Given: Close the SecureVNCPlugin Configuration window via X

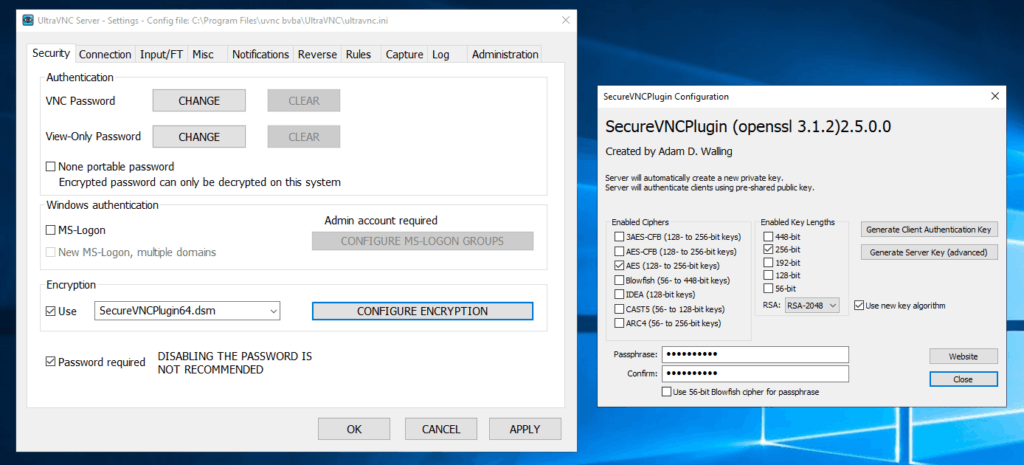Looking at the screenshot, I should tap(995, 96).
